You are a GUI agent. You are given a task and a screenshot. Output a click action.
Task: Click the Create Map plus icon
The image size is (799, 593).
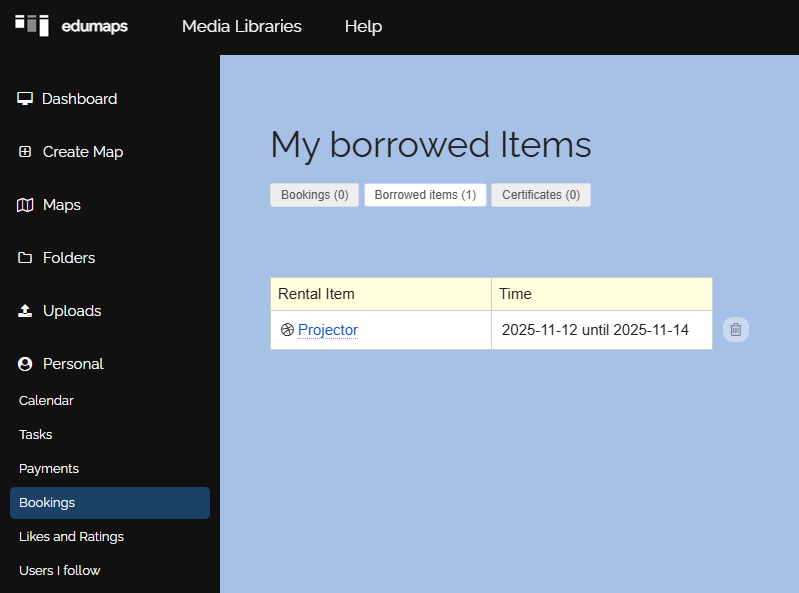(26, 152)
